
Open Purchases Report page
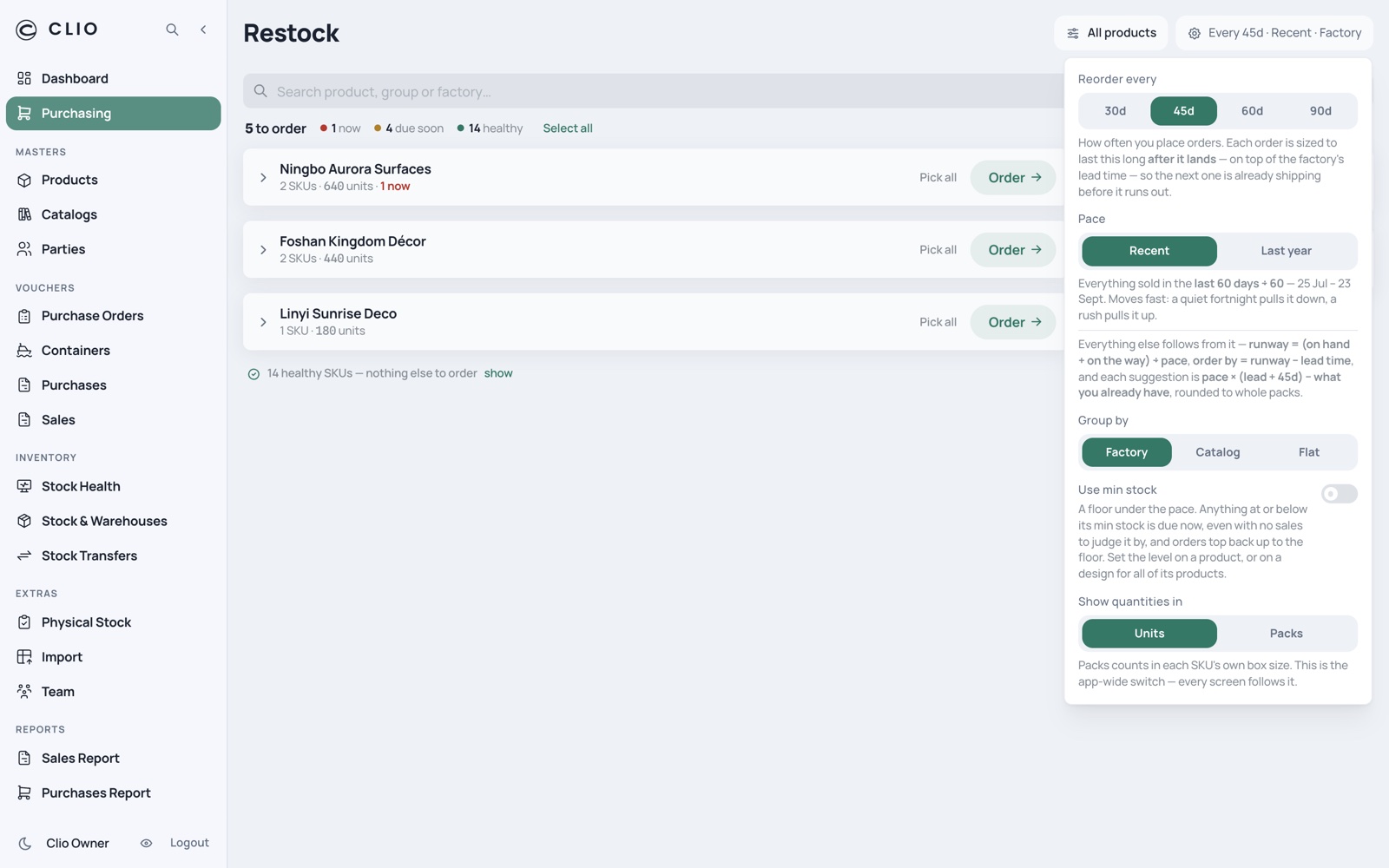pos(114,792)
